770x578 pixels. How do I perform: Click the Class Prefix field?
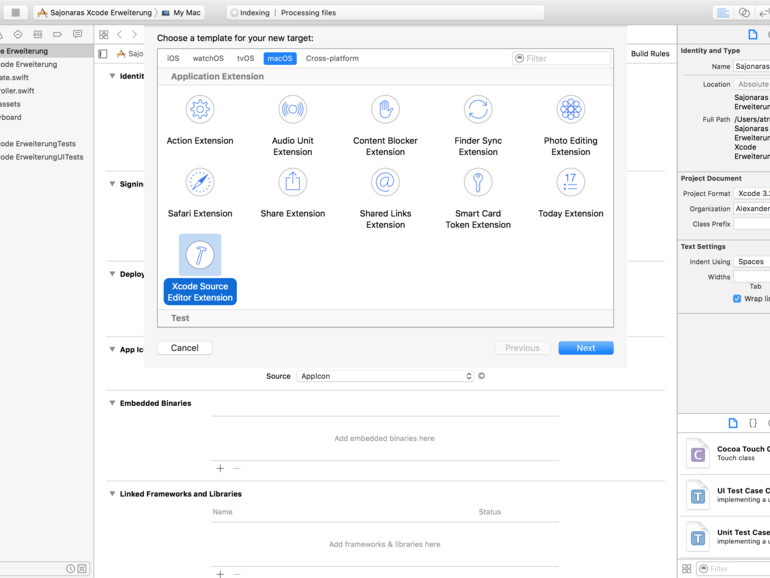coord(751,224)
